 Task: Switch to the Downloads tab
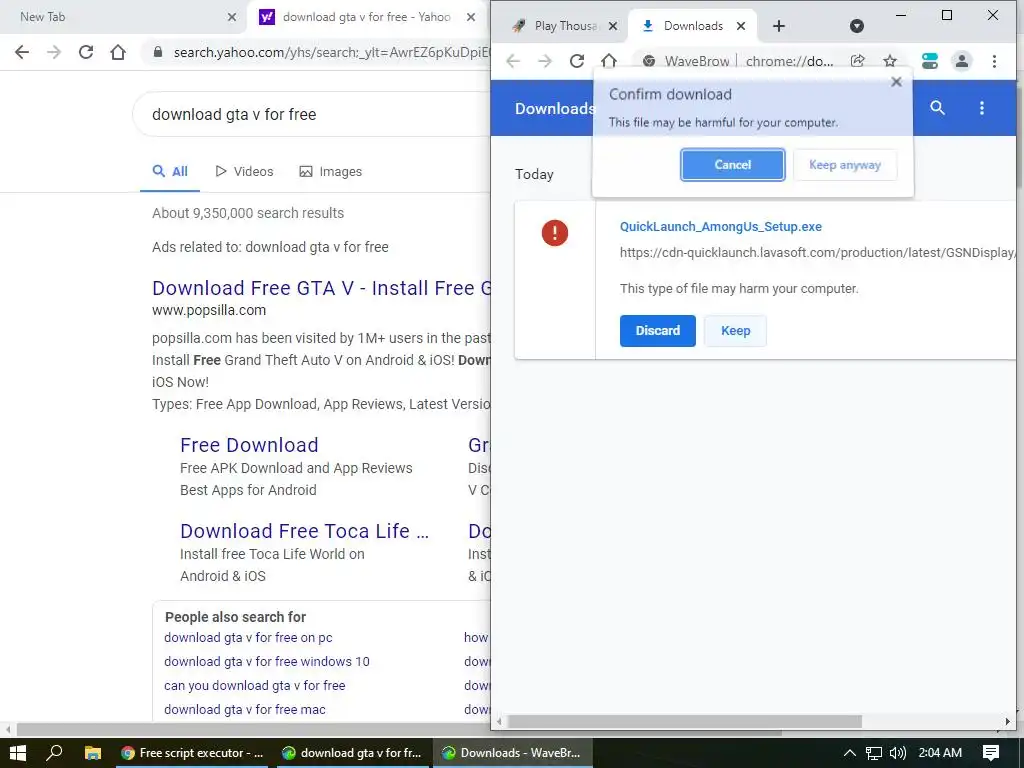(692, 26)
